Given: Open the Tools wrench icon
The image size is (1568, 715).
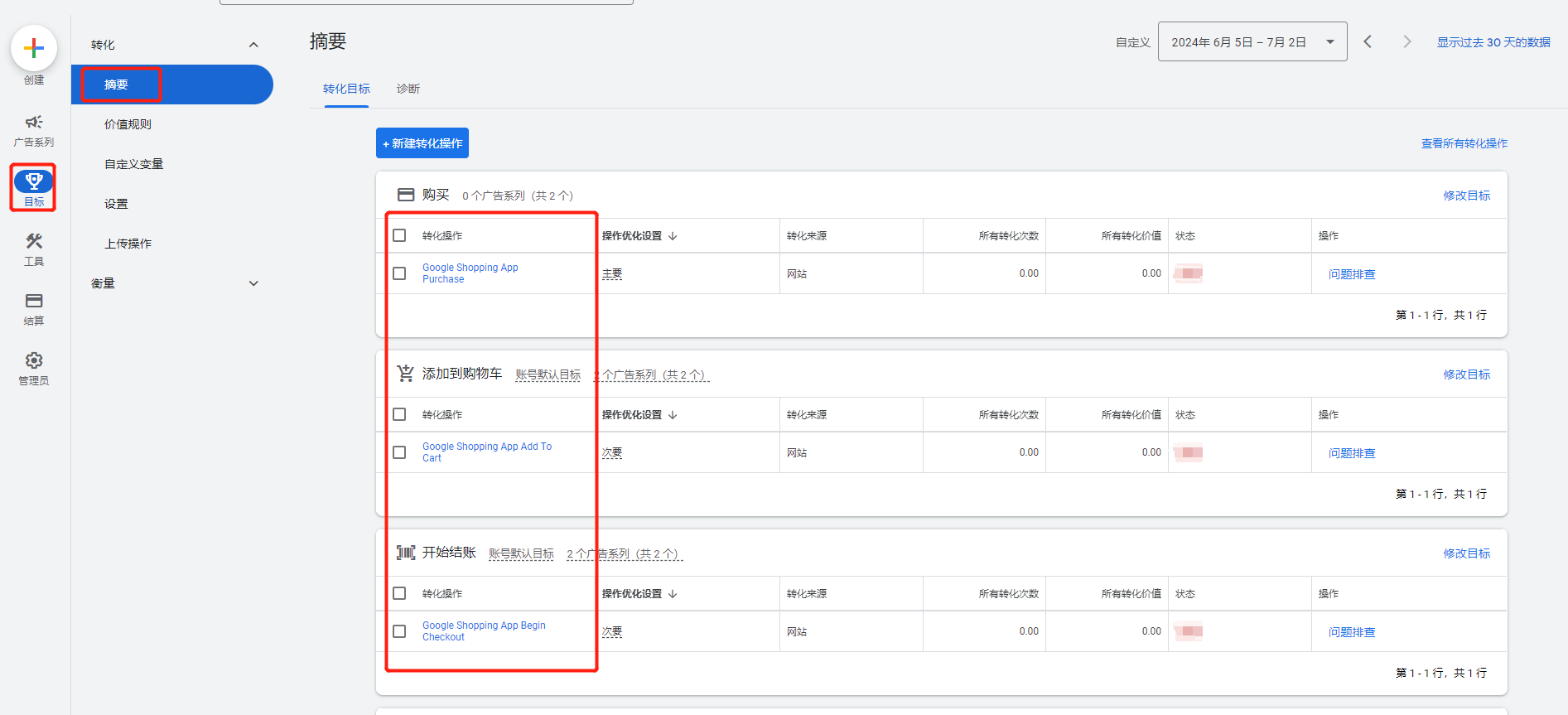Looking at the screenshot, I should point(34,241).
